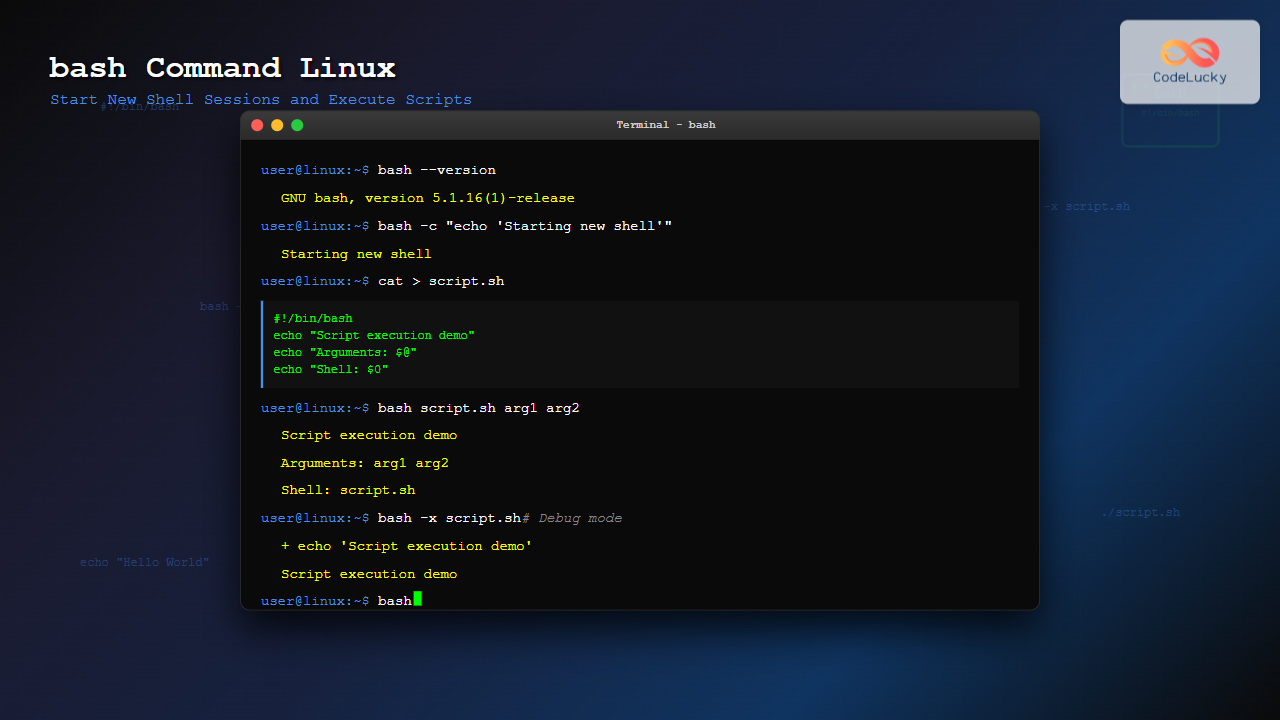This screenshot has height=720, width=1280.
Task: Select the GNU bash version output line
Action: coord(427,198)
